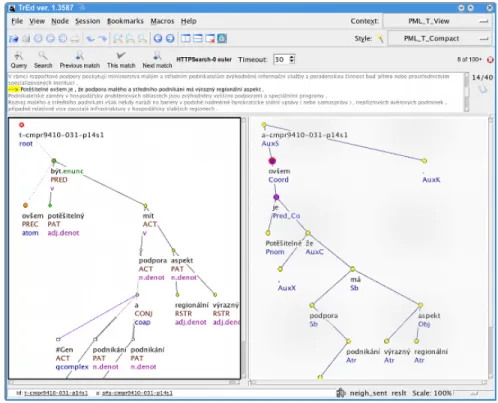Click the save file toolbar icon
Viewport: 498px width, 403px height.
pyautogui.click(x=26, y=39)
